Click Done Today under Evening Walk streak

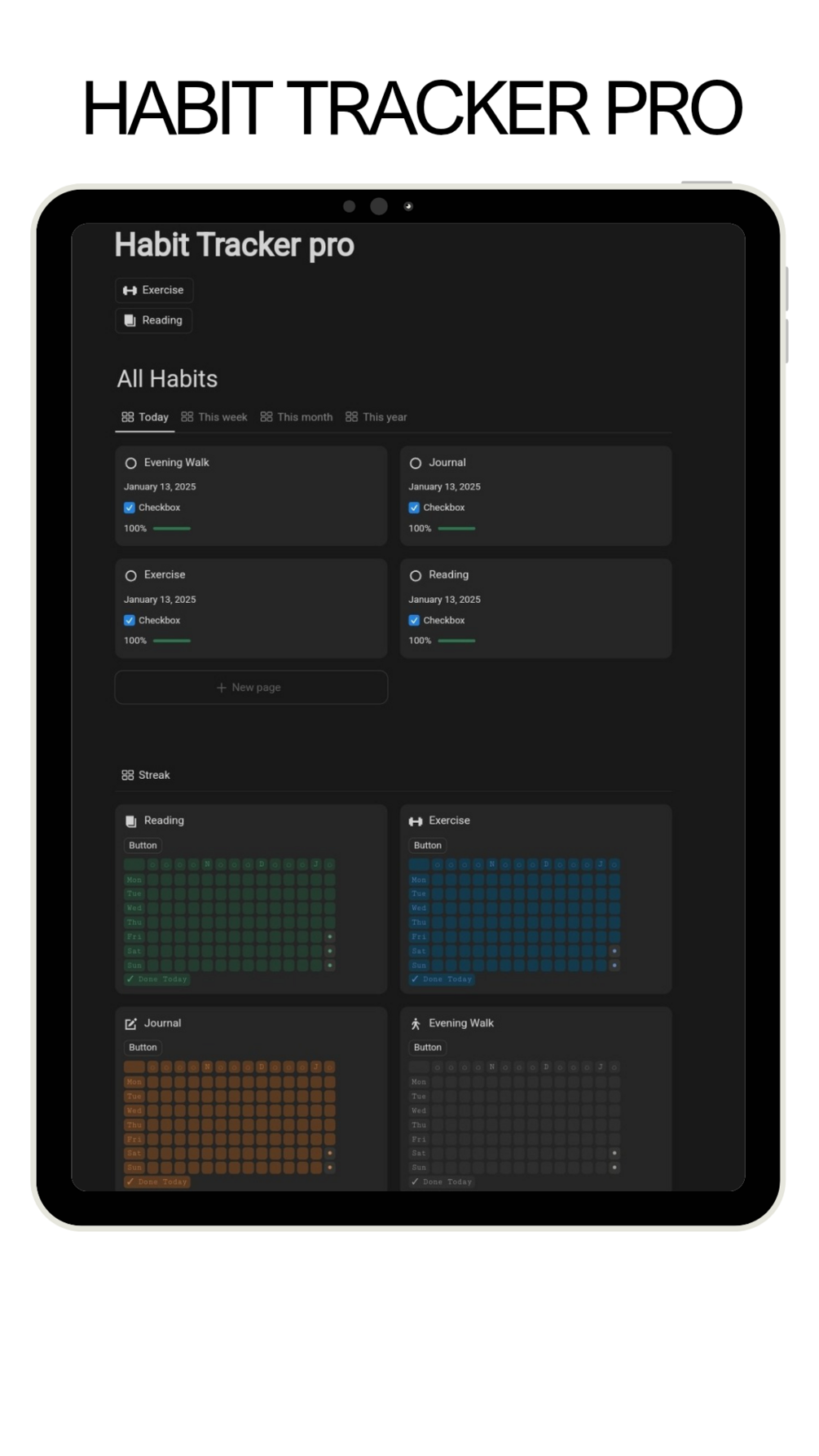tap(441, 1181)
